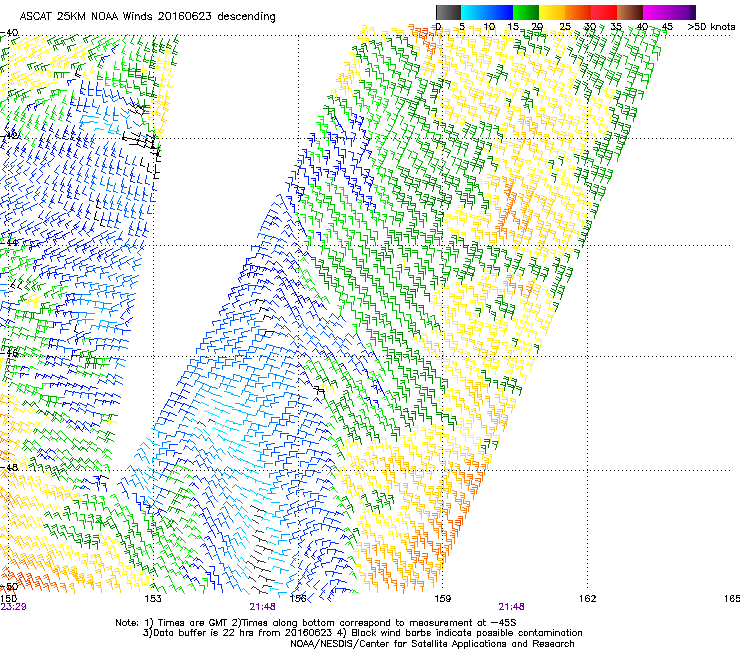
Task: Click the red 30-35 knots legend segment
Action: coord(604,12)
